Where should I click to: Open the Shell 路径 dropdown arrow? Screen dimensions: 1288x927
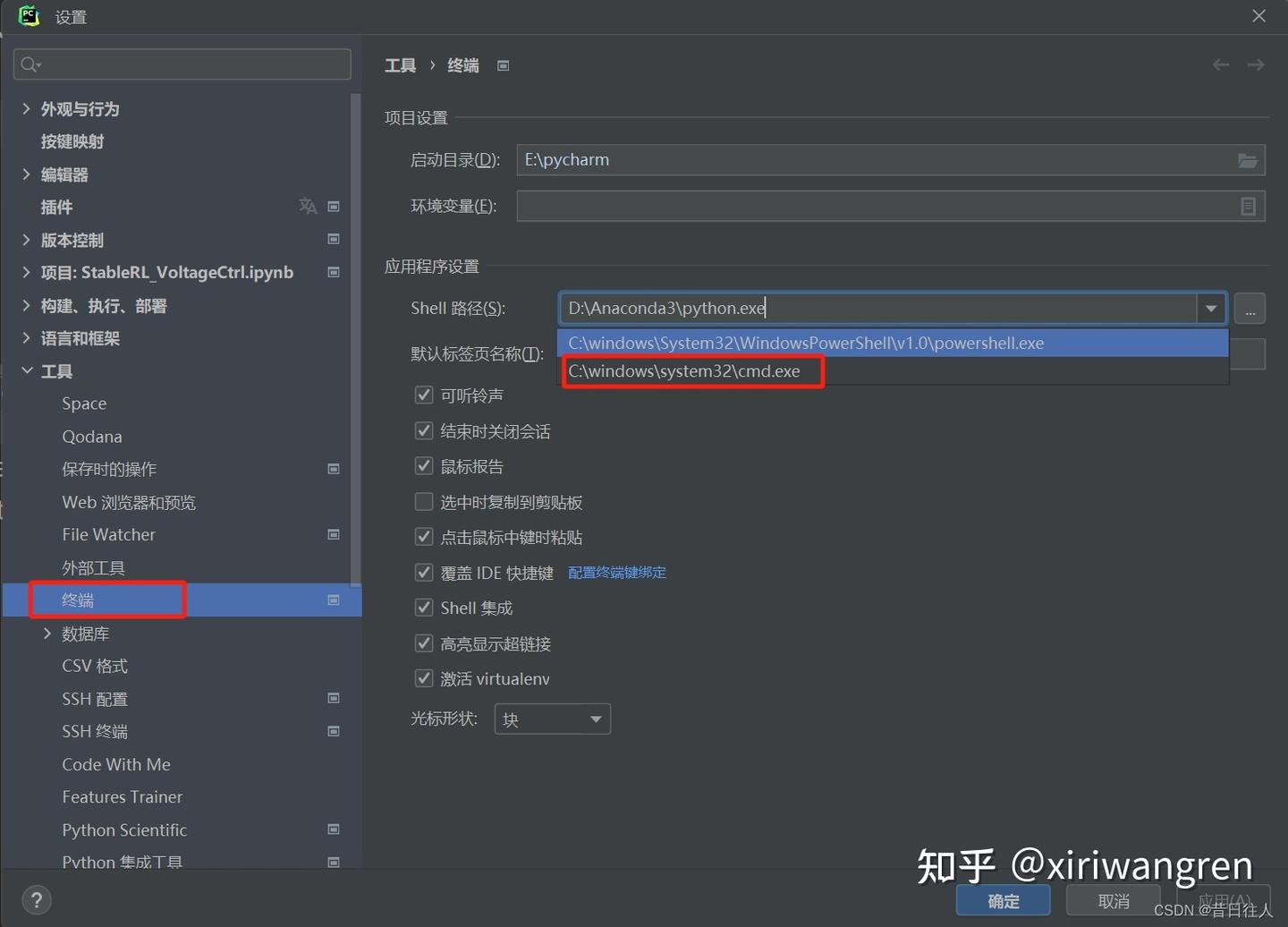tap(1210, 308)
